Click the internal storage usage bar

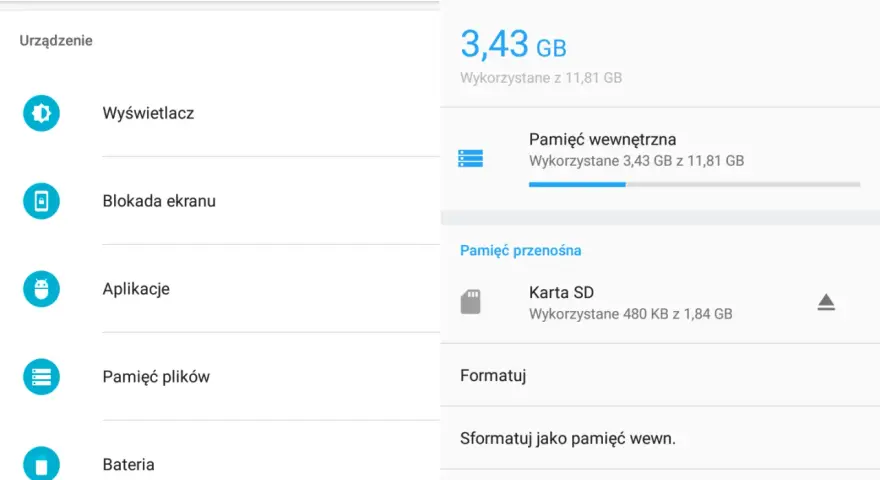(x=694, y=184)
